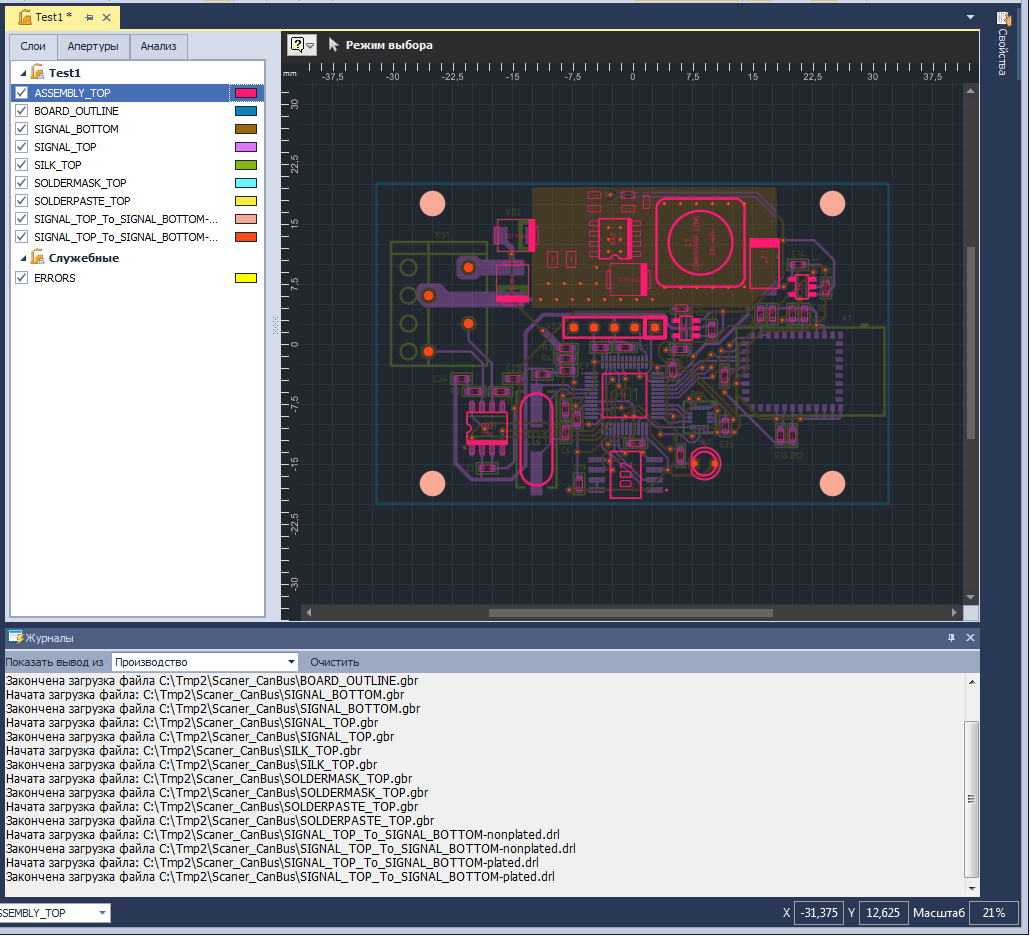
Task: Click the Очистить log button
Action: tap(334, 662)
